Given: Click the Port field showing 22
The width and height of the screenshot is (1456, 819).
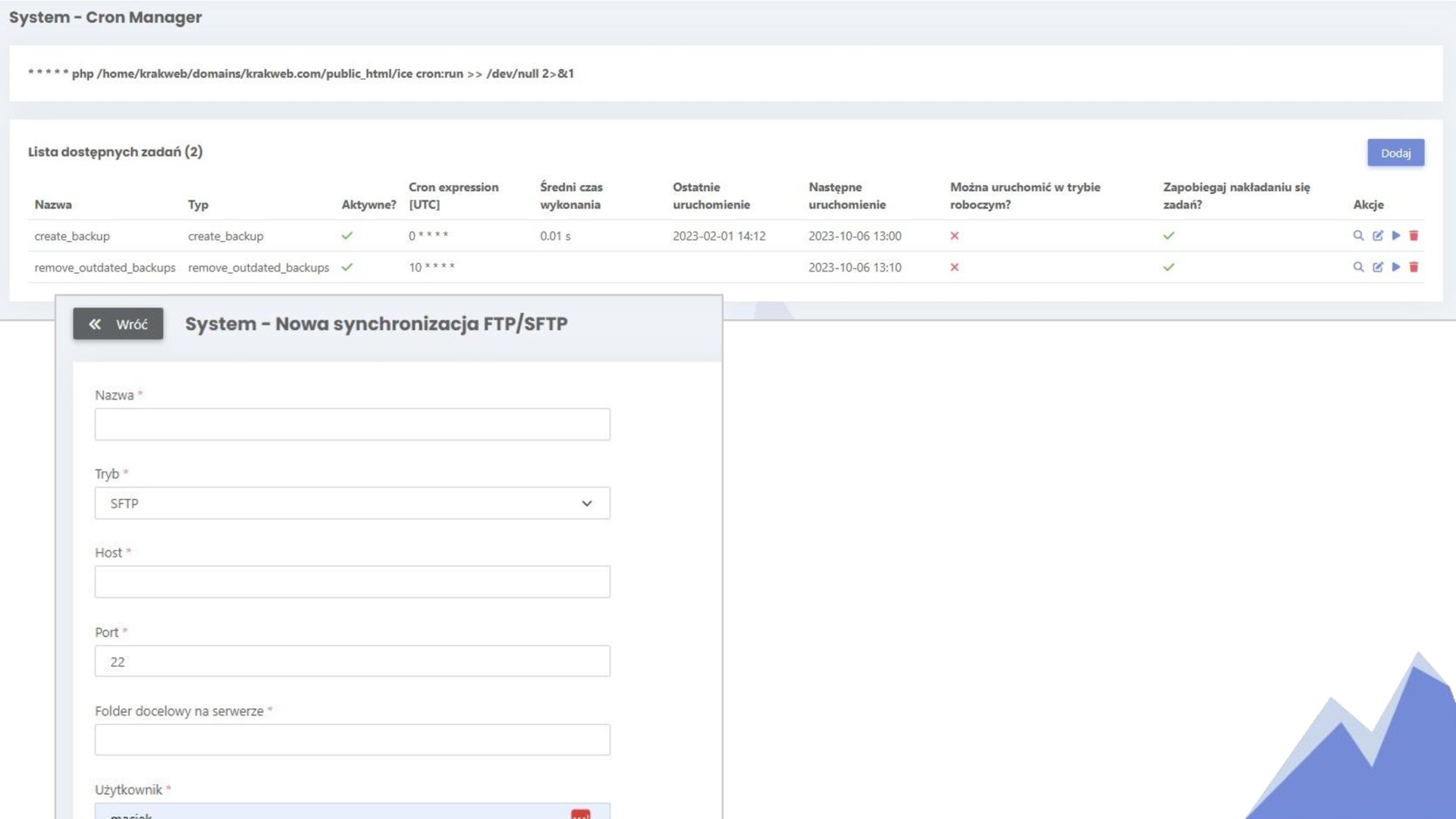Looking at the screenshot, I should (x=352, y=661).
